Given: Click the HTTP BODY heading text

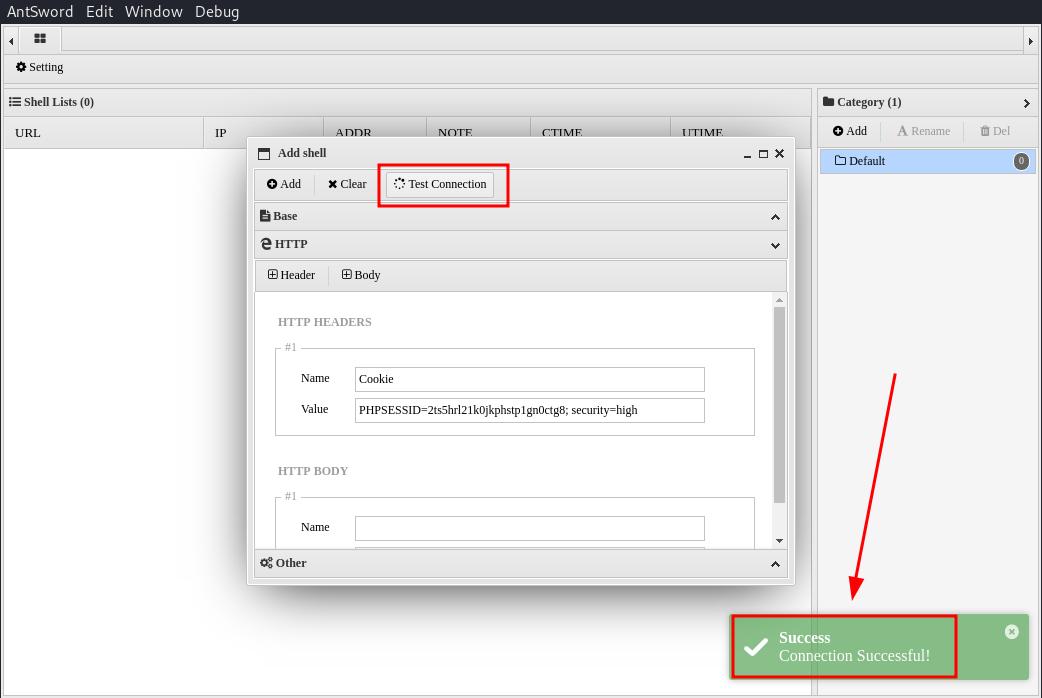Looking at the screenshot, I should 312,471.
